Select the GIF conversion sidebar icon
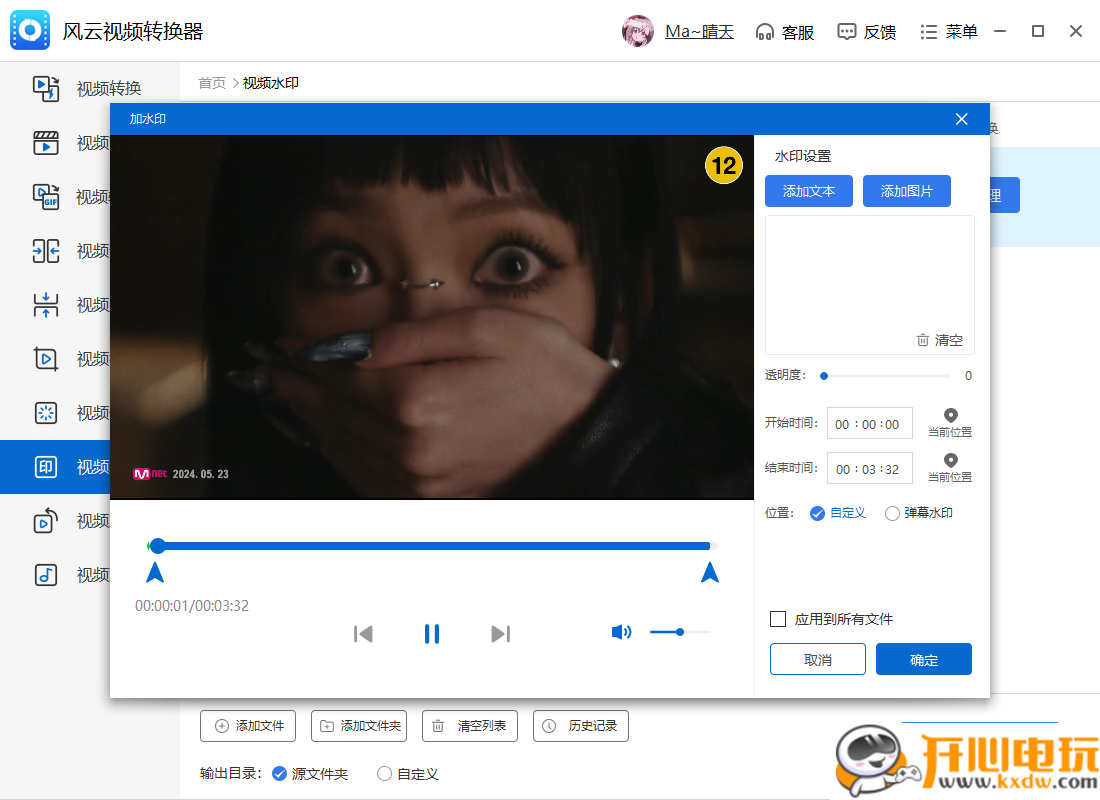This screenshot has width=1100, height=800. click(x=46, y=196)
